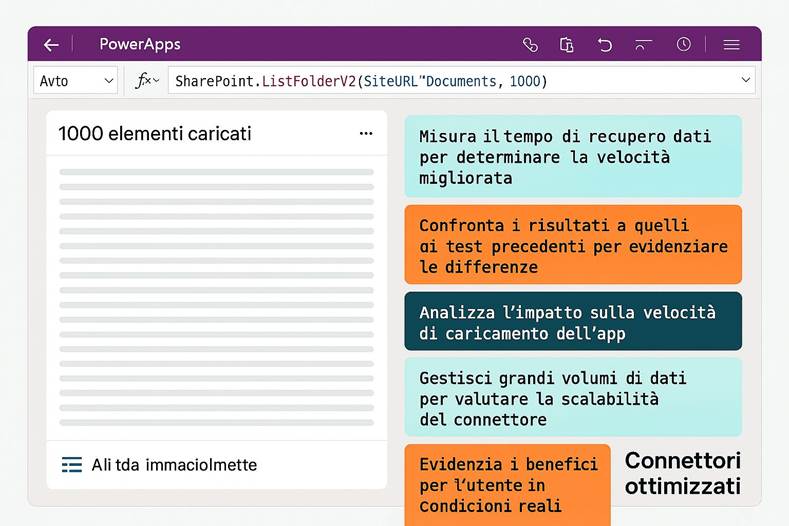Open history clock icon
Viewport: 789px width, 526px height.
[683, 44]
